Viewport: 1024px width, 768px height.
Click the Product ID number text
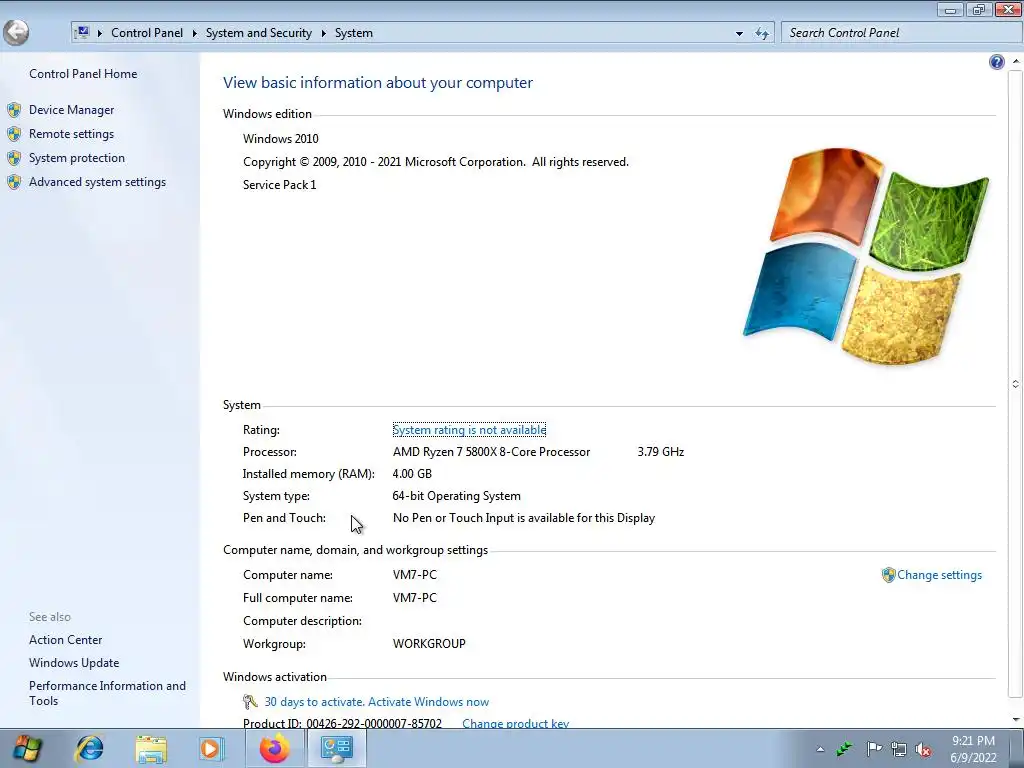point(374,723)
